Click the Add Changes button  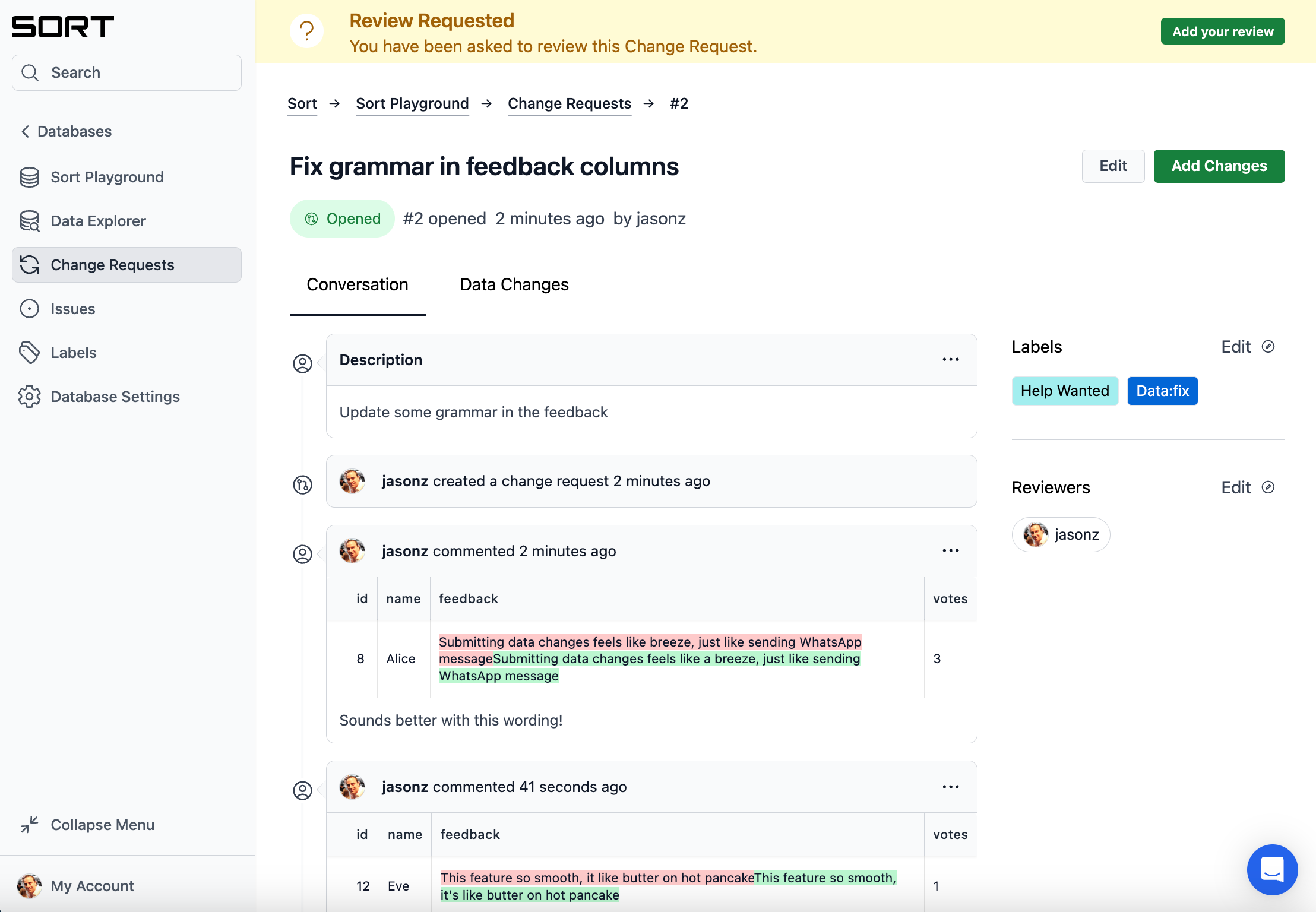pos(1219,166)
